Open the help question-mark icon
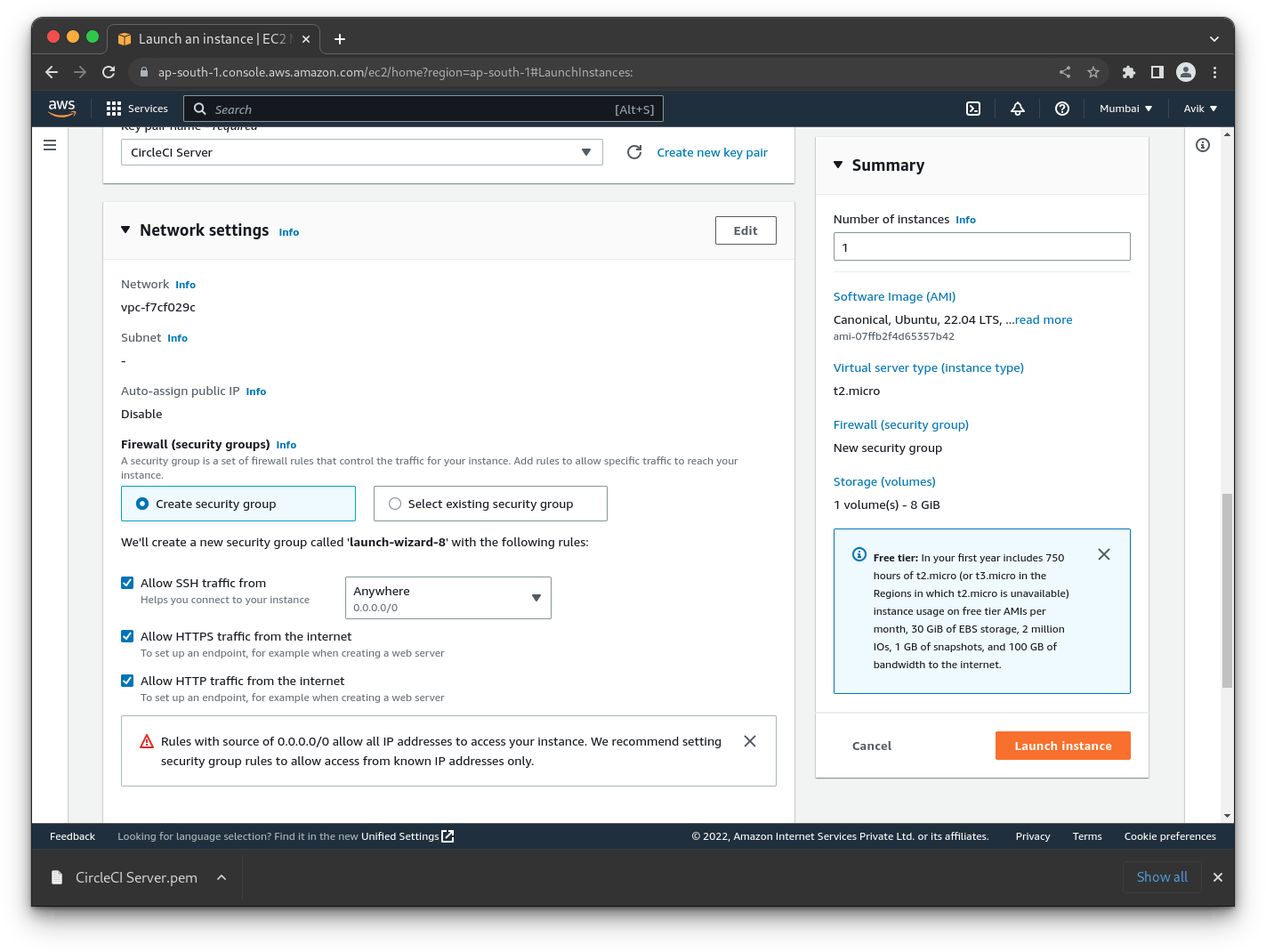Screen dimensions: 1266x952 click(x=1062, y=108)
